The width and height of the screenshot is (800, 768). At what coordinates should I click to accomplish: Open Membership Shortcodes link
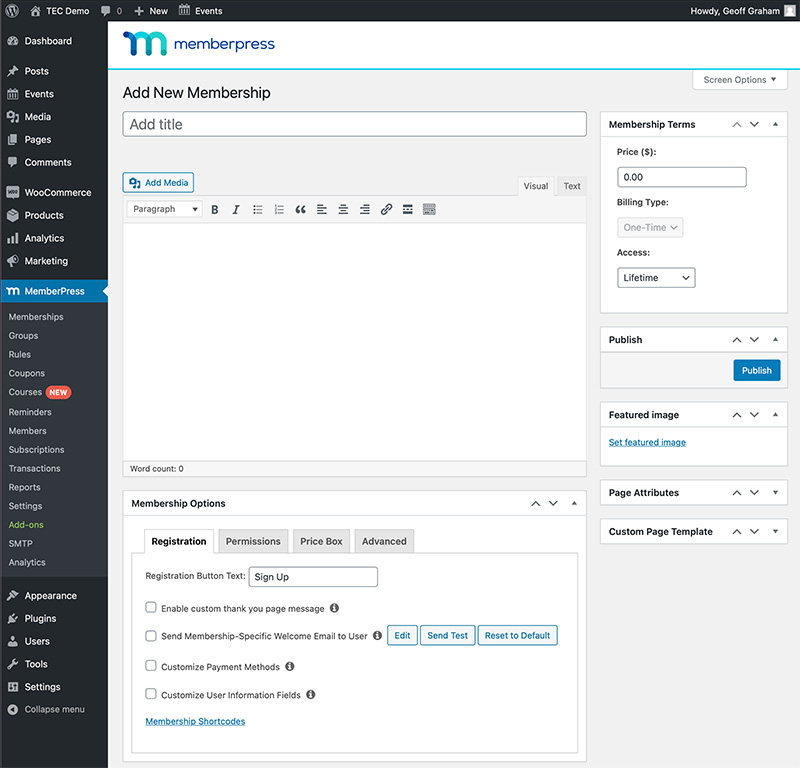pos(195,721)
